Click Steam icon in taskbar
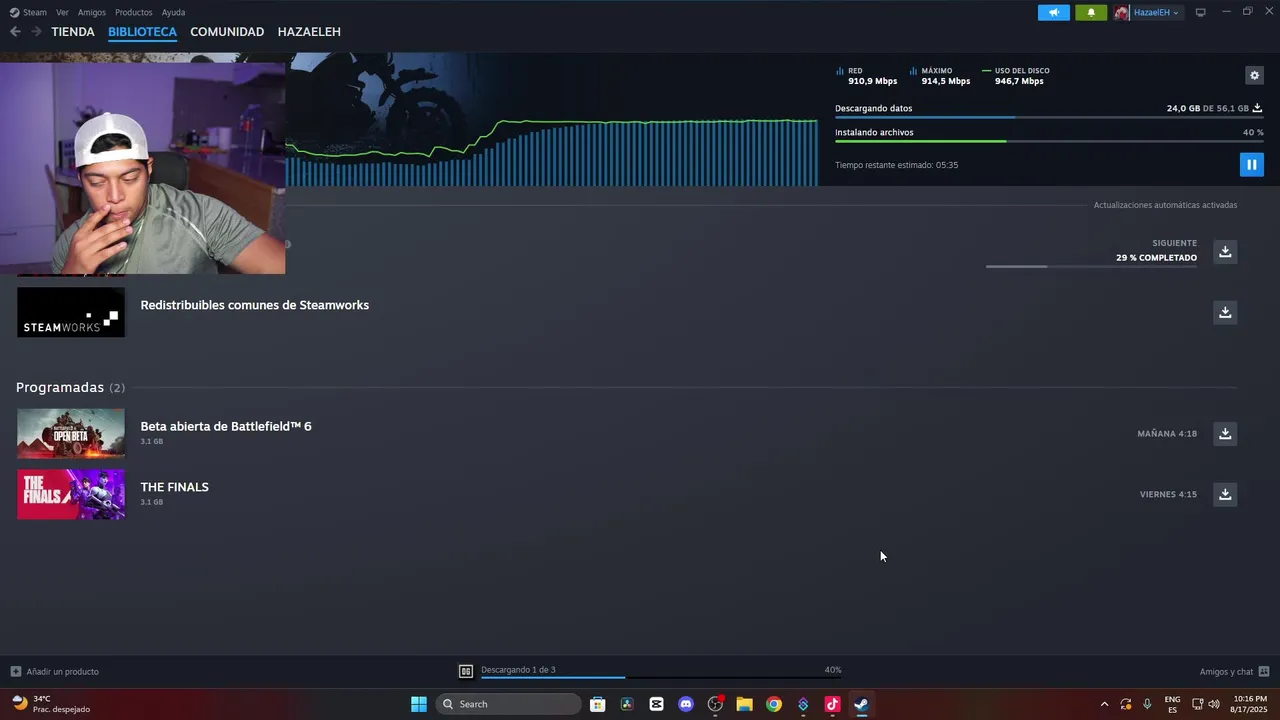1280x720 pixels. point(861,704)
